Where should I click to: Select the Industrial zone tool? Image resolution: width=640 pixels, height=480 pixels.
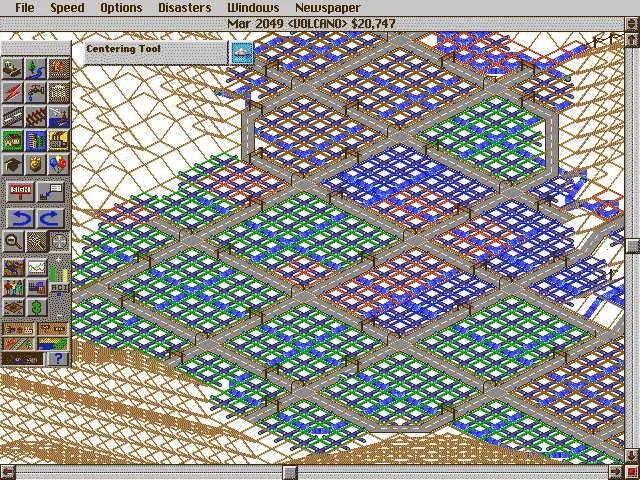click(x=59, y=141)
